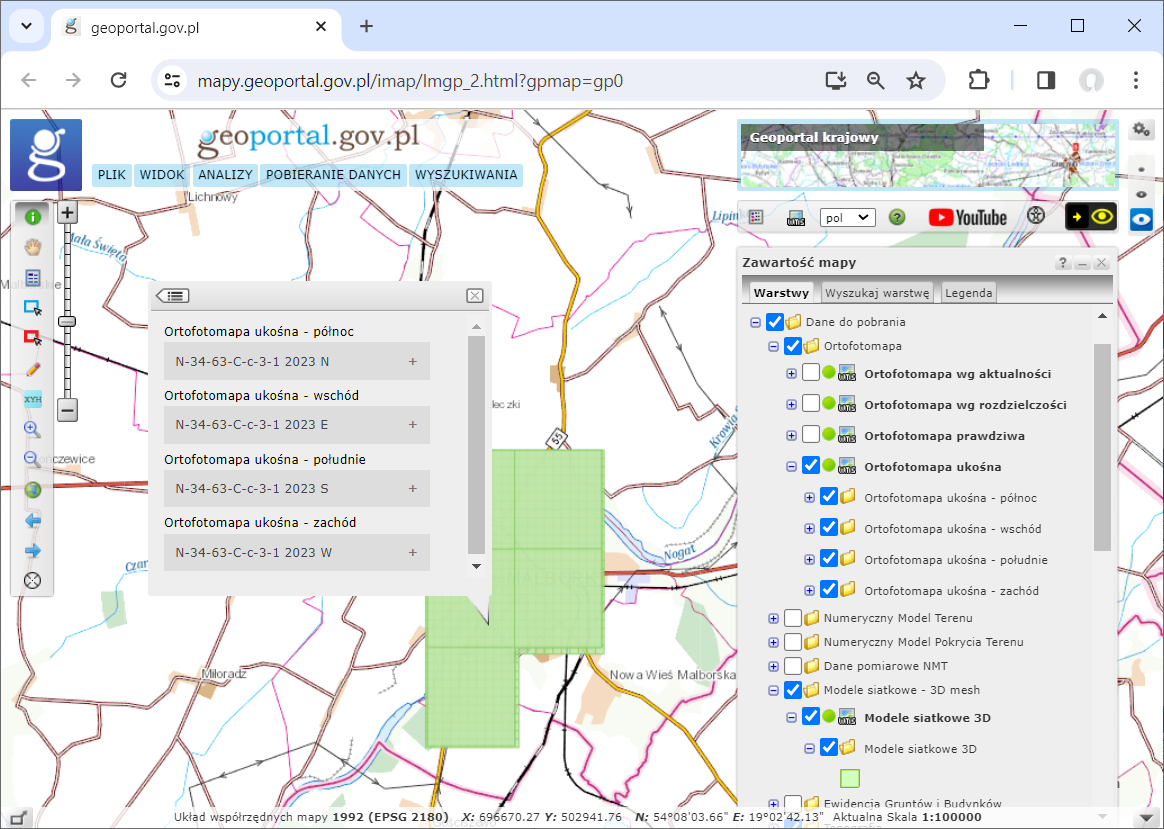Click the N-34-63-C-c-3-1 2023 E entry
The width and height of the screenshot is (1164, 829).
[296, 425]
